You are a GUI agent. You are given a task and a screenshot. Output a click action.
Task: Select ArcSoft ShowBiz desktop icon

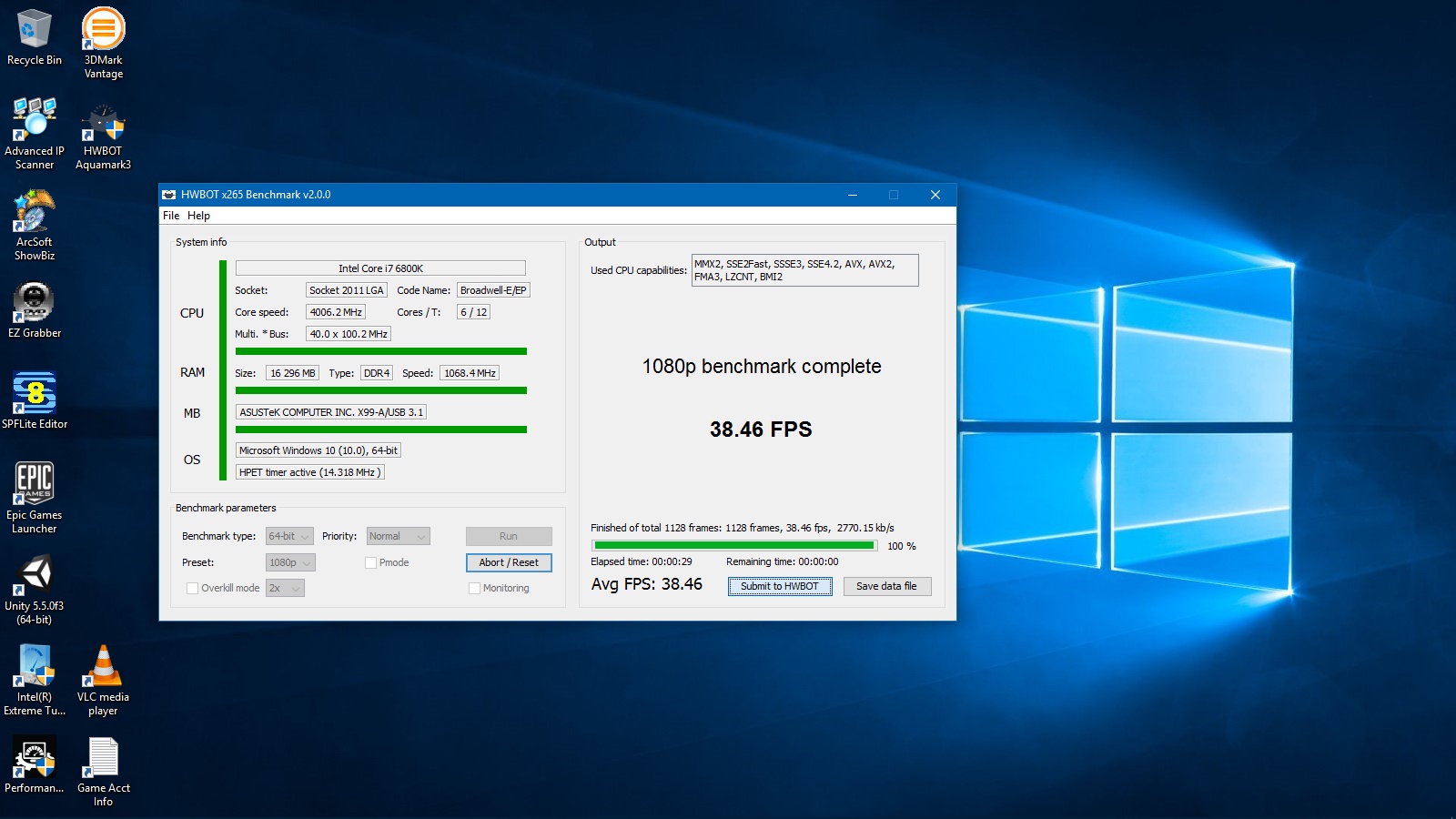[x=35, y=225]
